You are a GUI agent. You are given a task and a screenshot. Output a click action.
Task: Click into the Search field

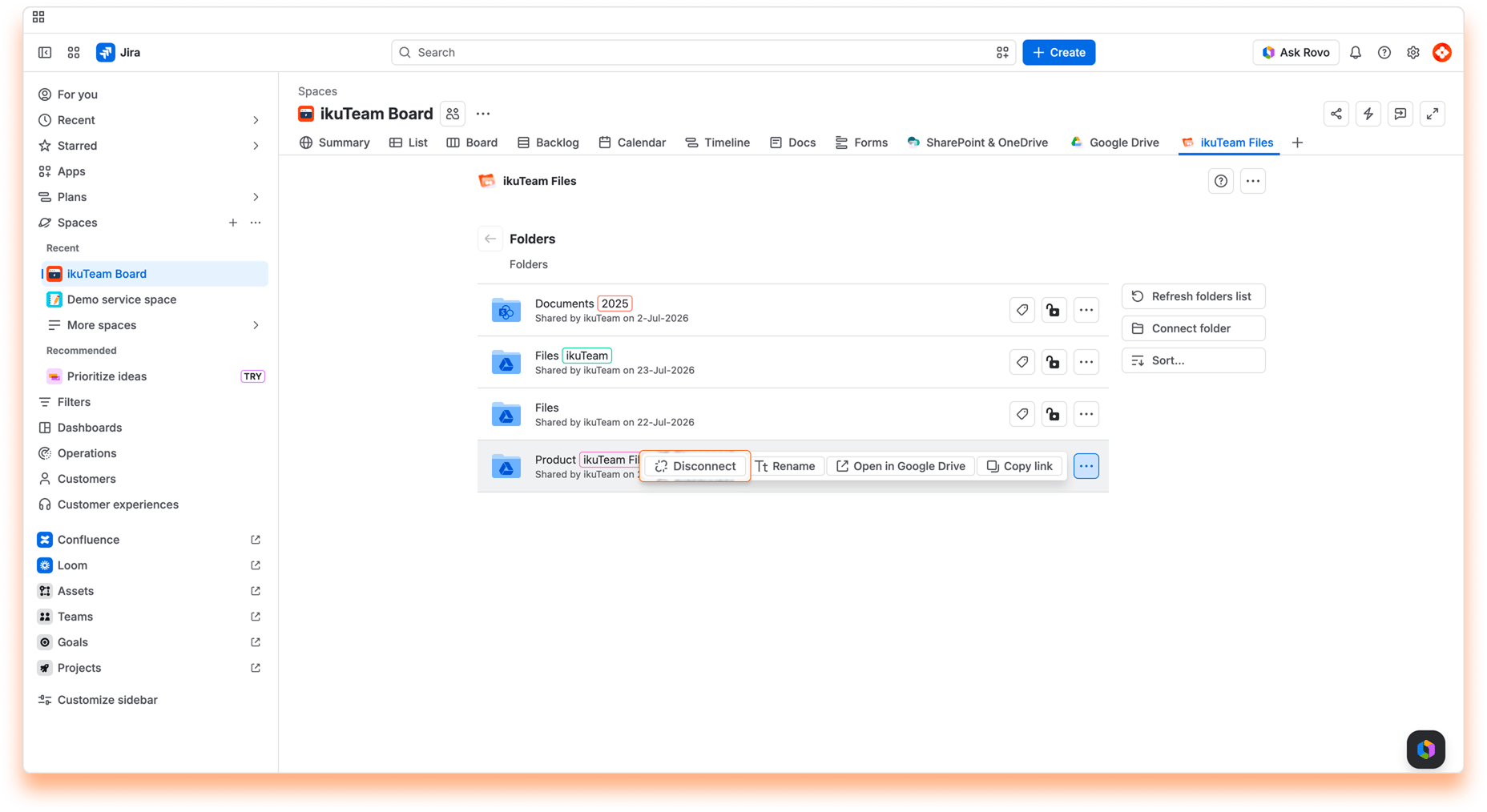pyautogui.click(x=703, y=52)
